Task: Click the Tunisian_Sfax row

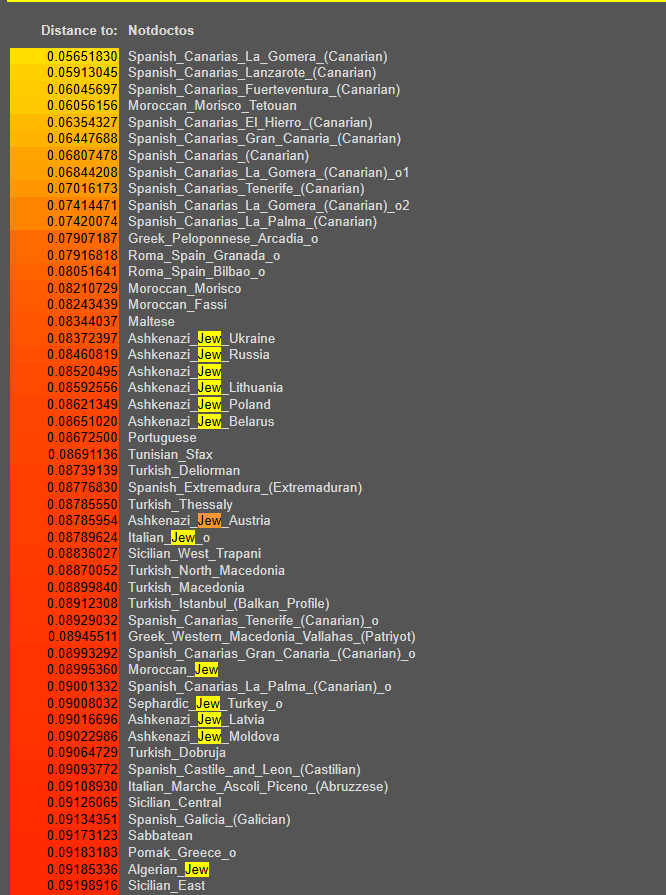Action: coord(170,454)
